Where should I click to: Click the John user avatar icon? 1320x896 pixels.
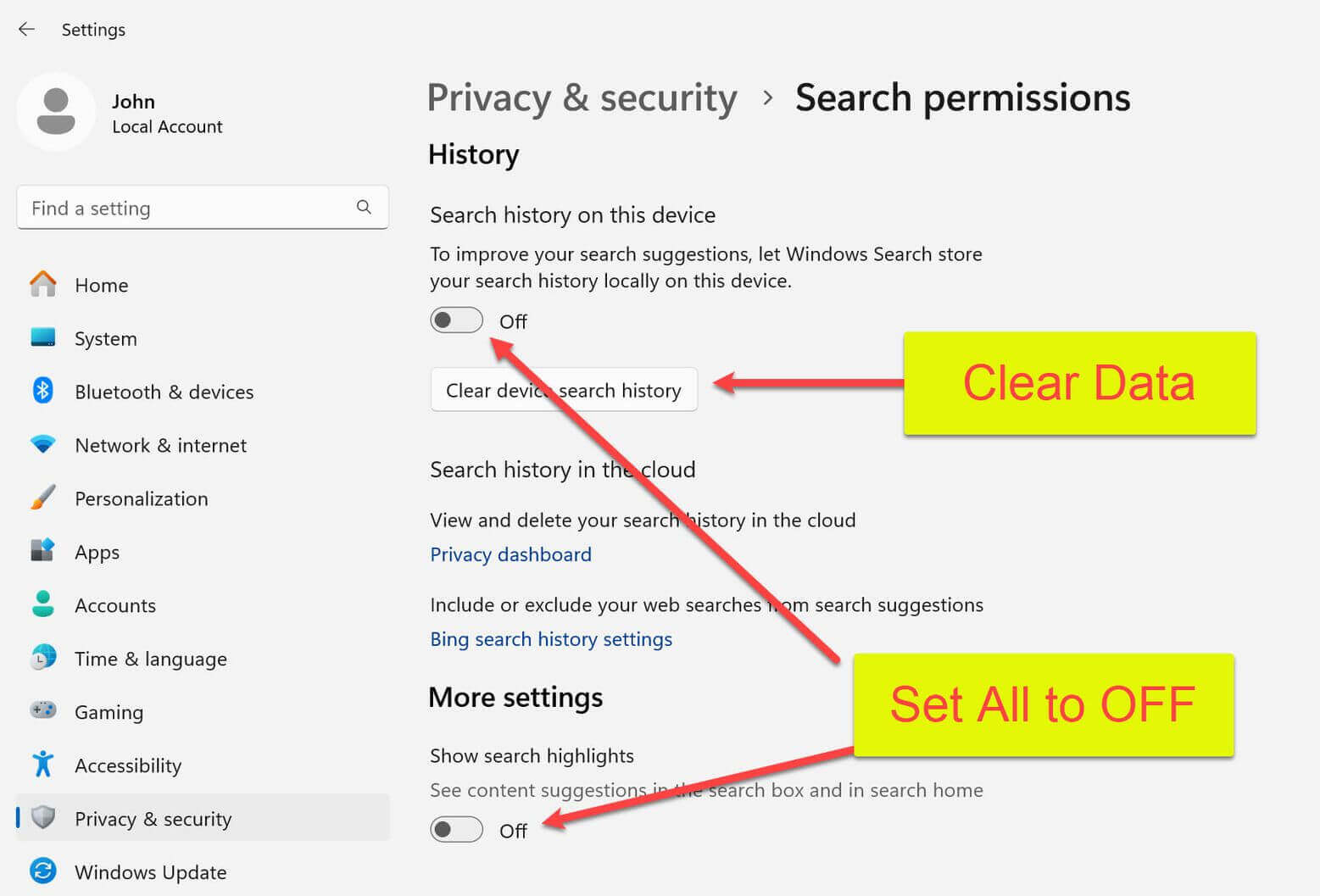pos(56,112)
